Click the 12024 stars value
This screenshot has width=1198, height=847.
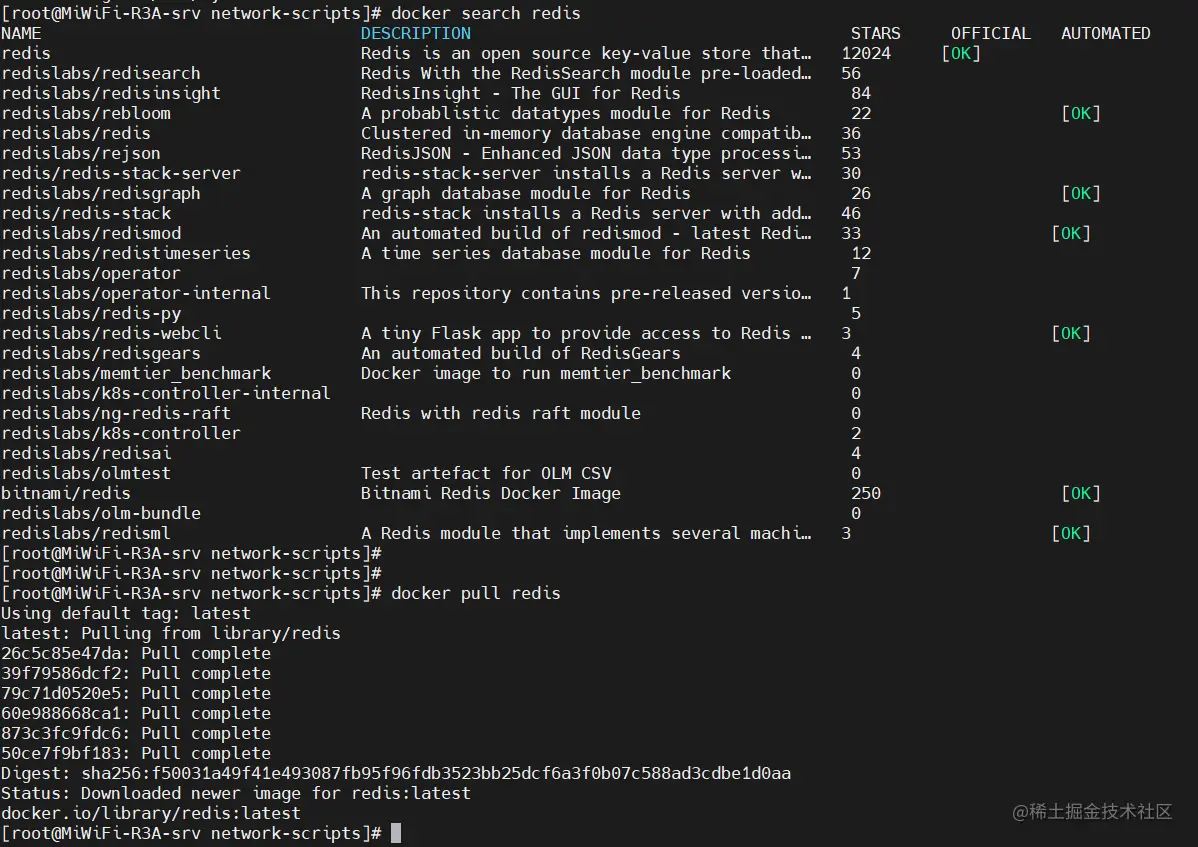(866, 53)
